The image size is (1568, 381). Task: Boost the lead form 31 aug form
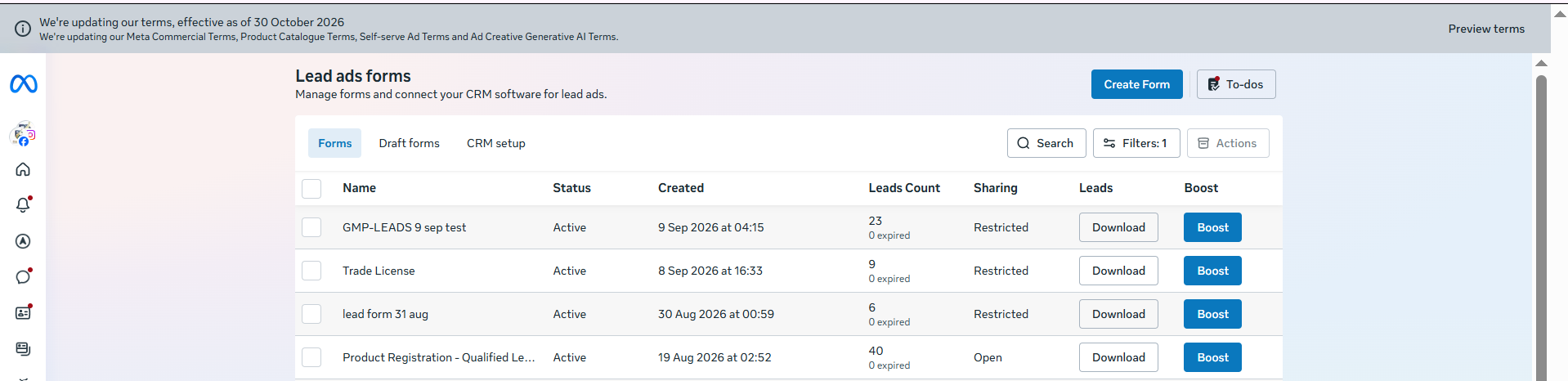pyautogui.click(x=1212, y=314)
